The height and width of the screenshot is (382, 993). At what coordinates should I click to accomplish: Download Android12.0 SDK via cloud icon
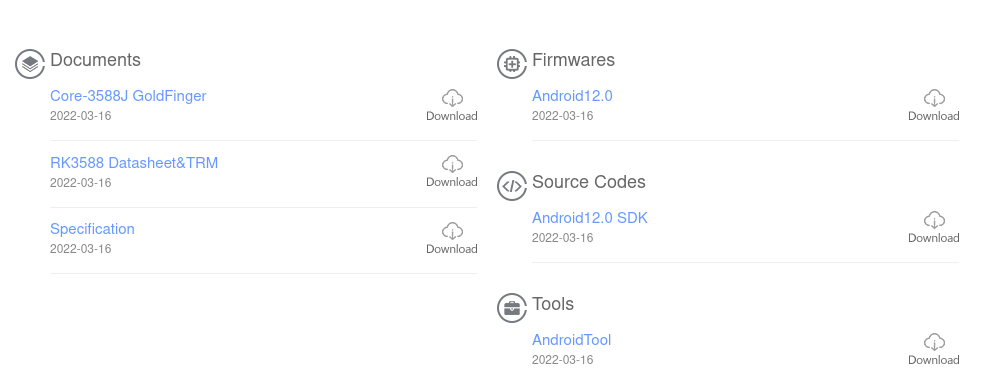click(x=933, y=220)
